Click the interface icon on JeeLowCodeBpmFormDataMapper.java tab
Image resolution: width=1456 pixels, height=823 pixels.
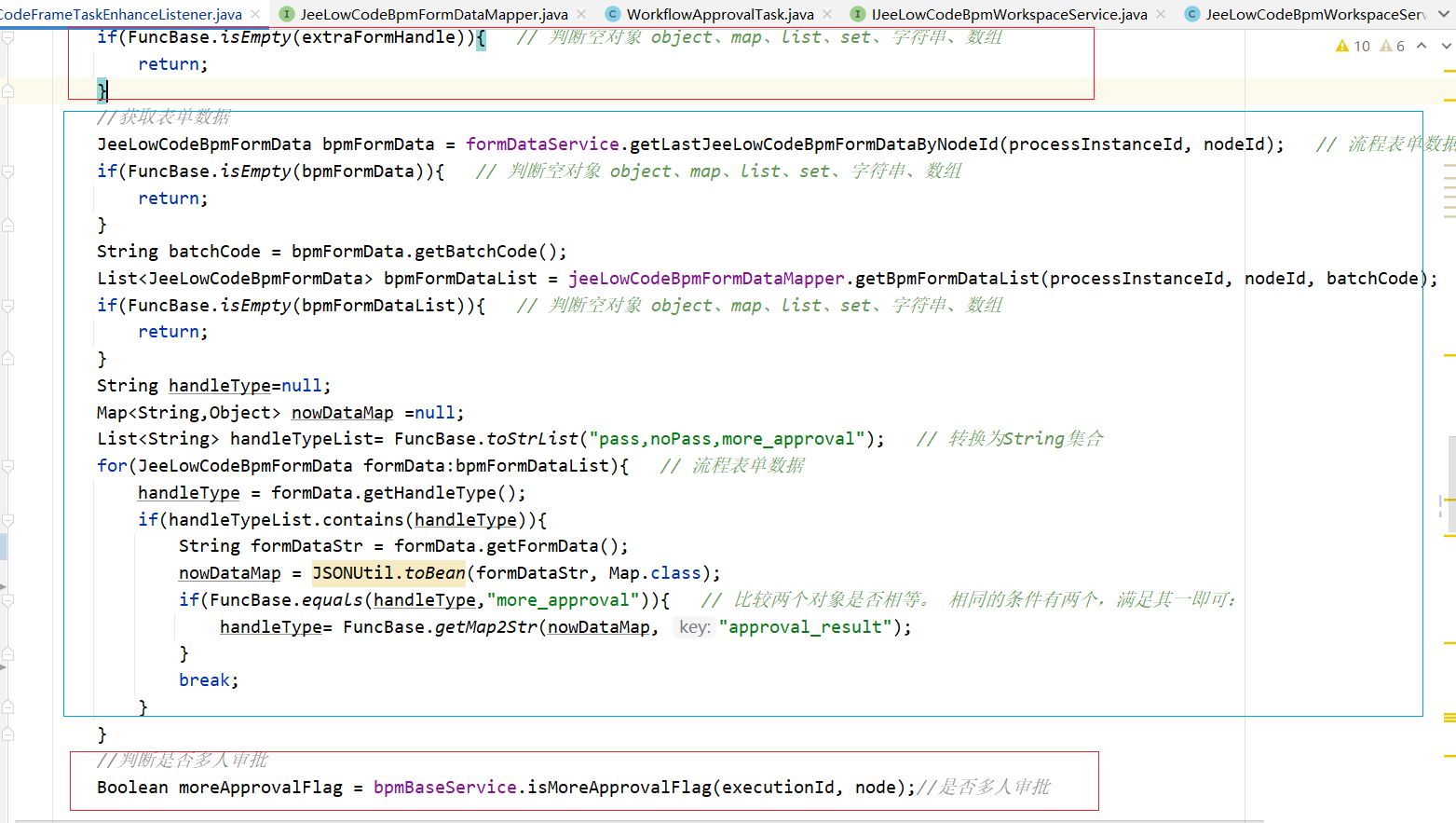[x=287, y=14]
